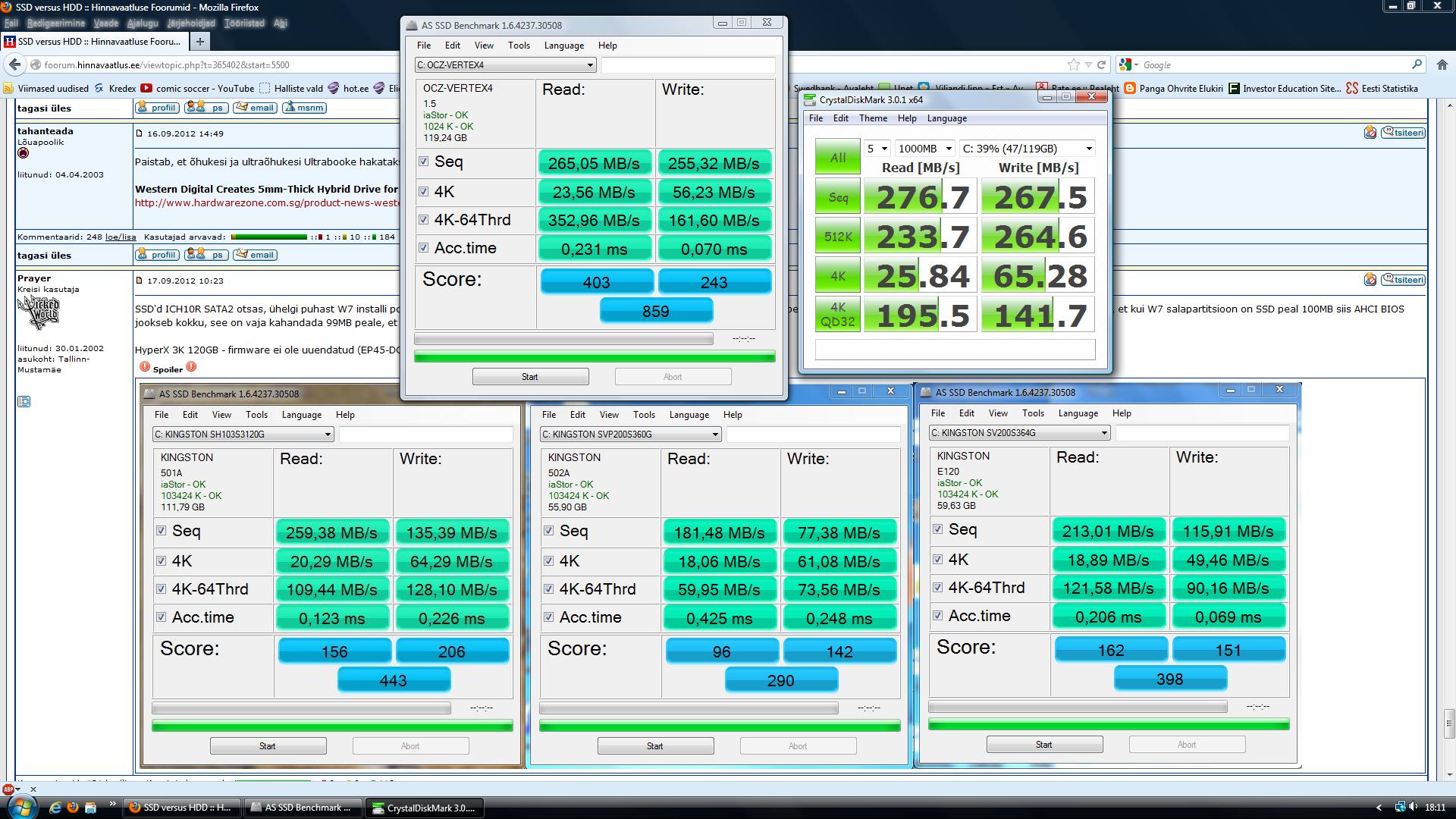Open Firefox Järjehoidjad menu

tap(190, 24)
